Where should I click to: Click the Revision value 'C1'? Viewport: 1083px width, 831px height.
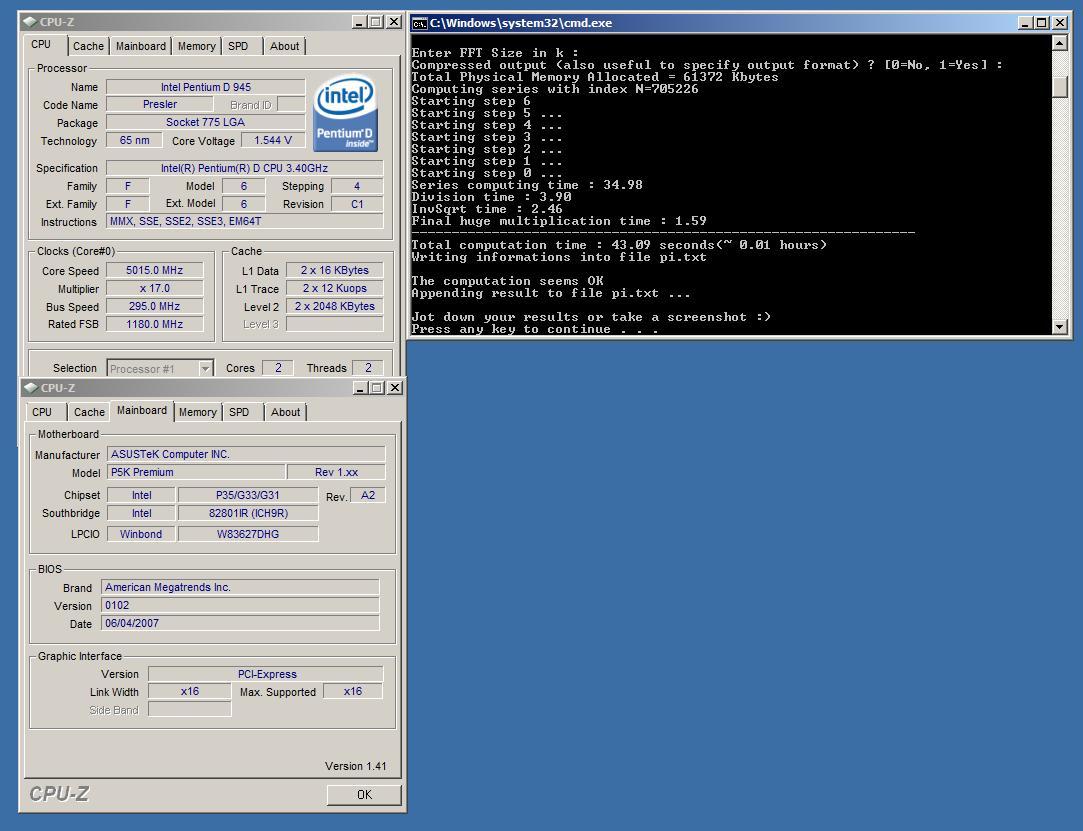coord(357,204)
